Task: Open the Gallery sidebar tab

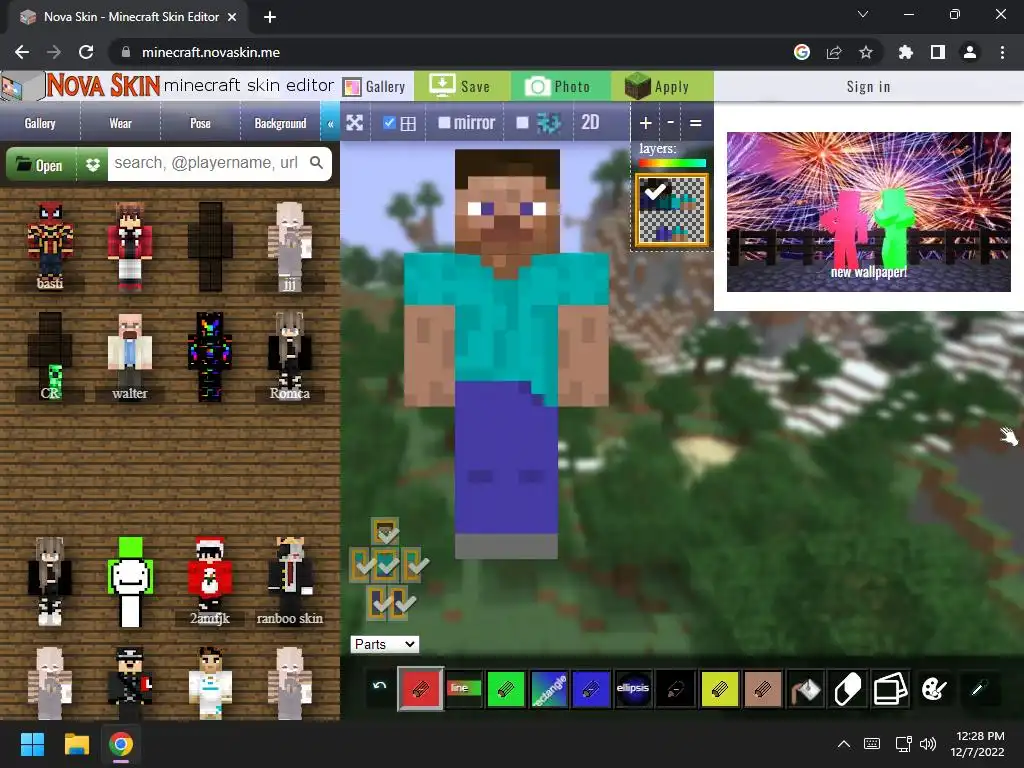Action: [40, 123]
